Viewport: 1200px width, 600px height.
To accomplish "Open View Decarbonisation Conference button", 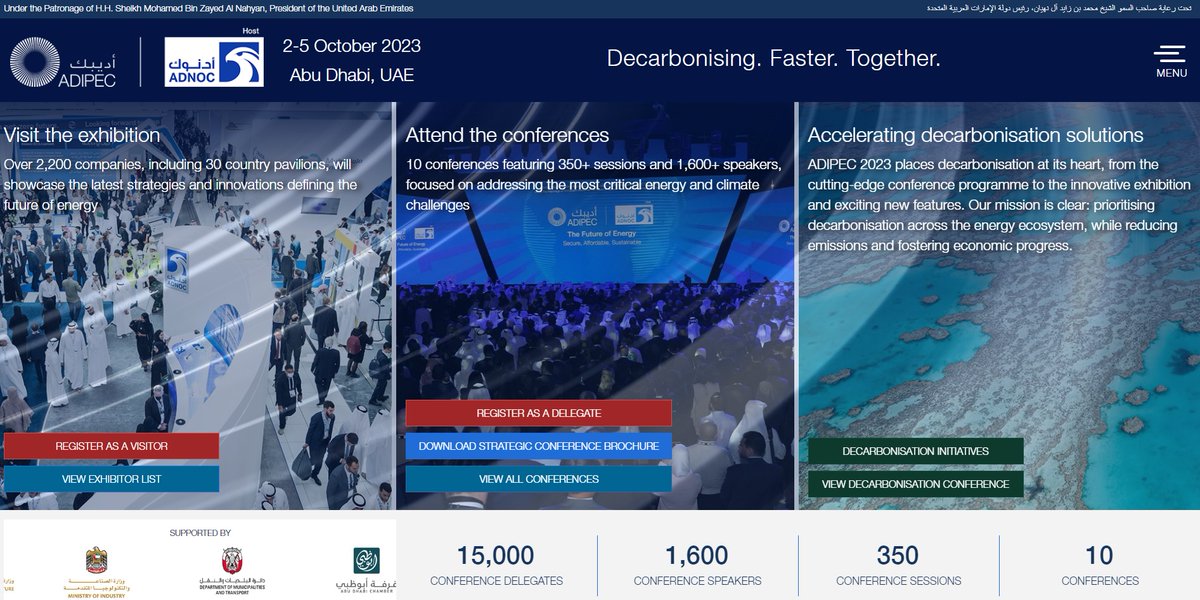I will pyautogui.click(x=916, y=484).
